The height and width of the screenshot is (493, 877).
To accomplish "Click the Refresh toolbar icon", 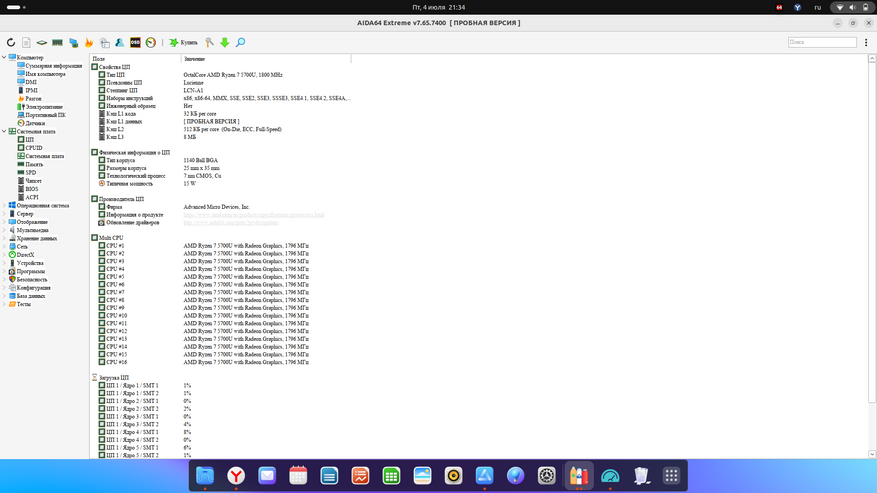I will pyautogui.click(x=11, y=43).
